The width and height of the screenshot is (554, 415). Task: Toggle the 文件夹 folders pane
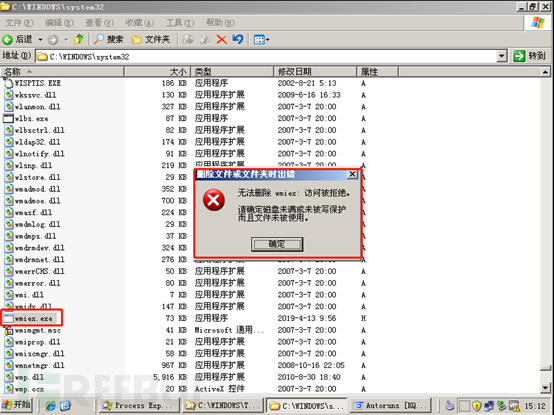[151, 40]
